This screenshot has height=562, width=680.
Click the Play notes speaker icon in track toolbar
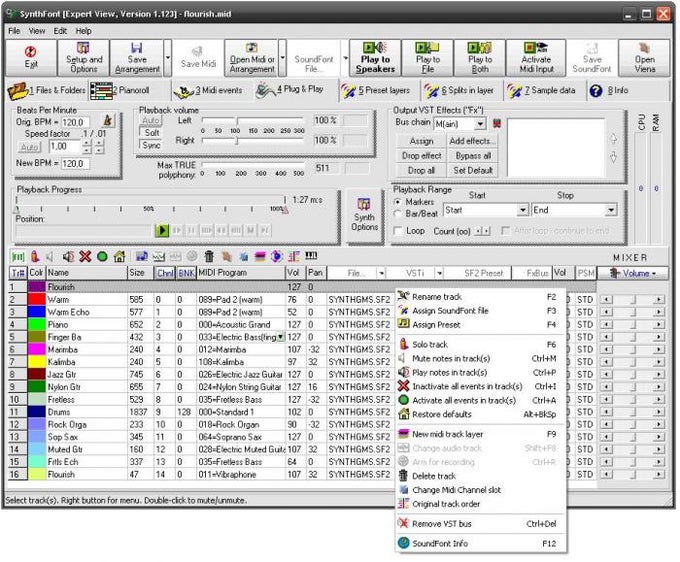click(68, 256)
